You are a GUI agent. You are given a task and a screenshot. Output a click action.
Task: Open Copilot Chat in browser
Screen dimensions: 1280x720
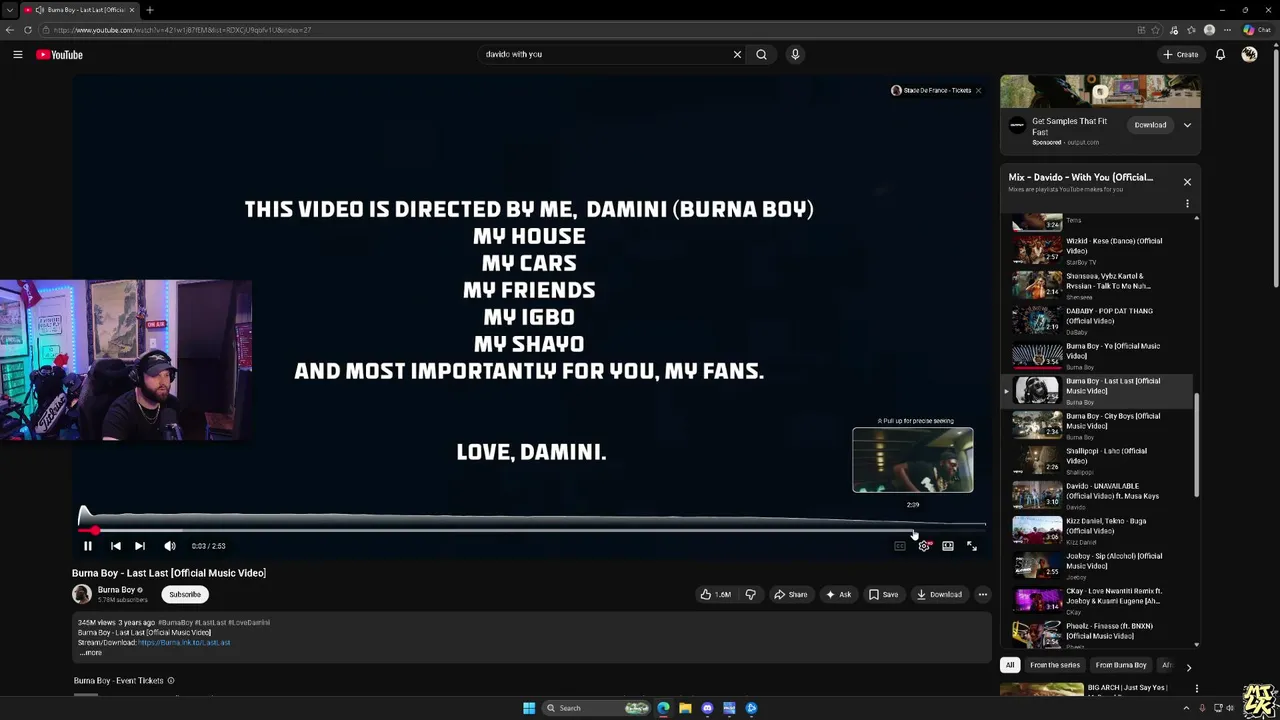pos(1257,30)
